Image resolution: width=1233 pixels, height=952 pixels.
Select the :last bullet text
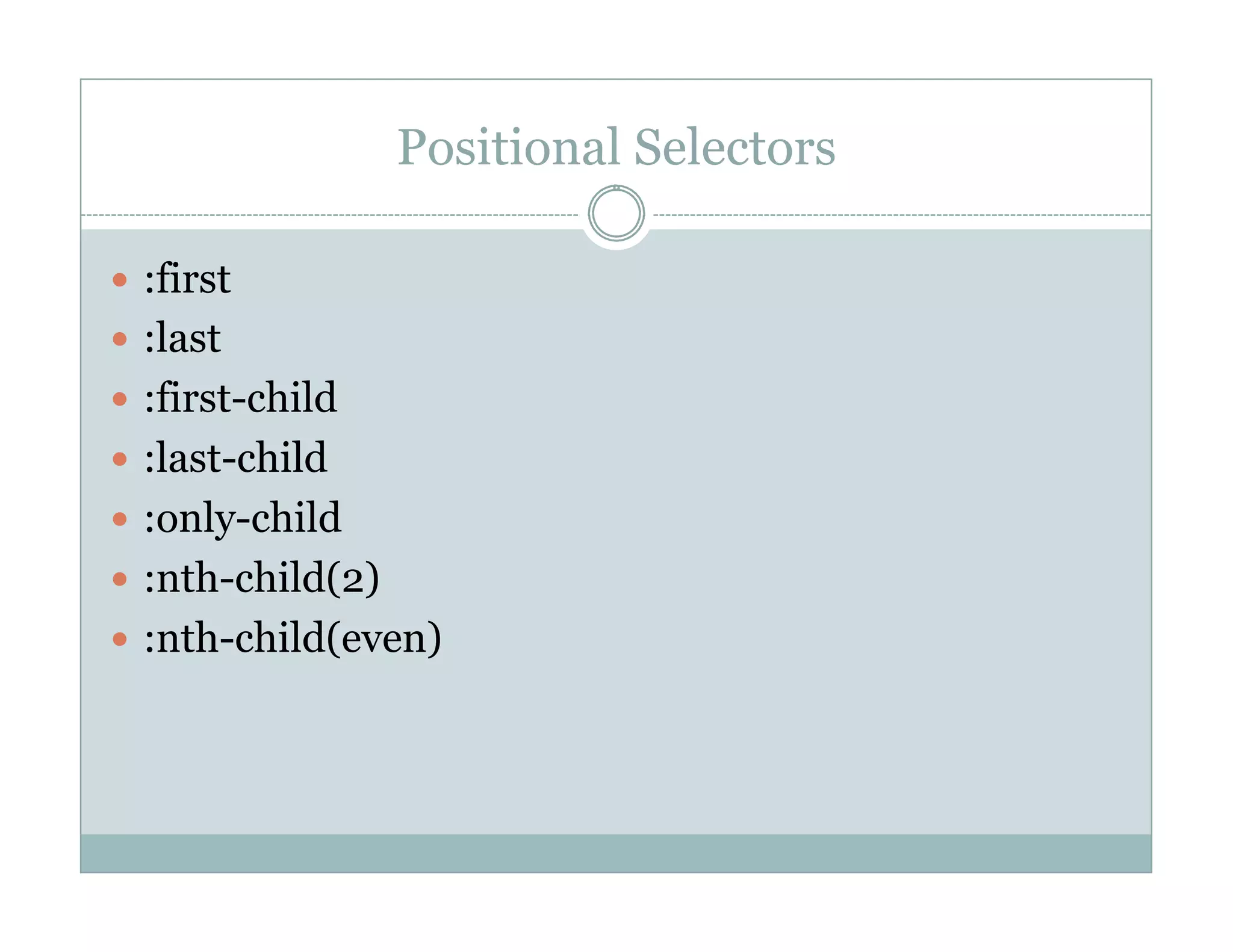tap(182, 338)
